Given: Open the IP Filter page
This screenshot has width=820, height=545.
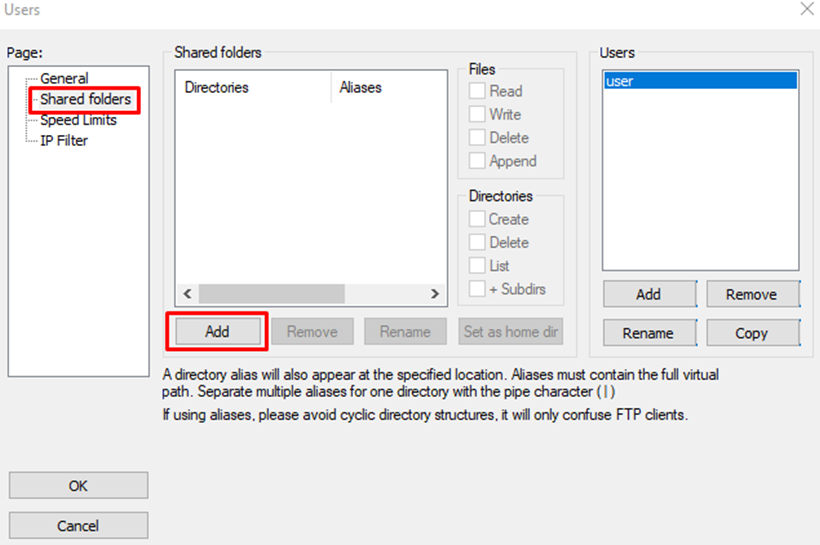Looking at the screenshot, I should [64, 141].
